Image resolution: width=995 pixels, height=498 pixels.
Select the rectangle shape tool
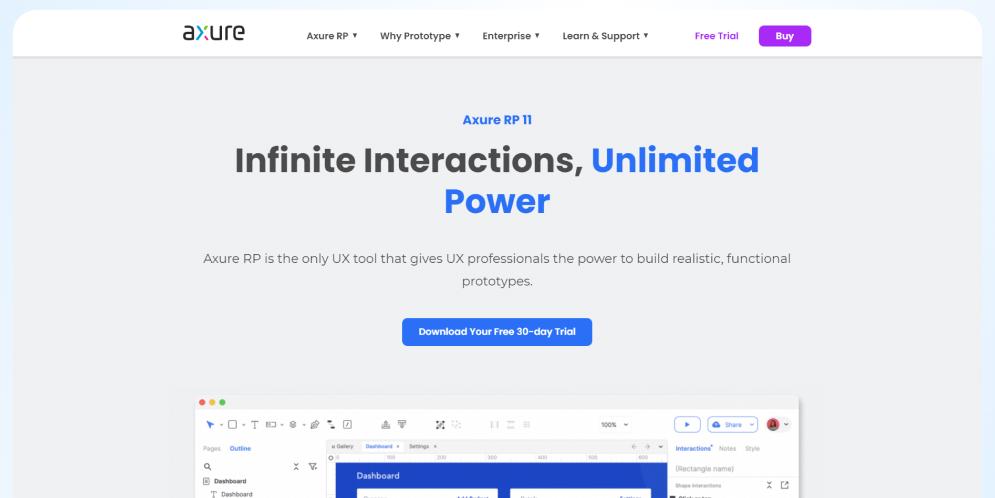click(232, 424)
